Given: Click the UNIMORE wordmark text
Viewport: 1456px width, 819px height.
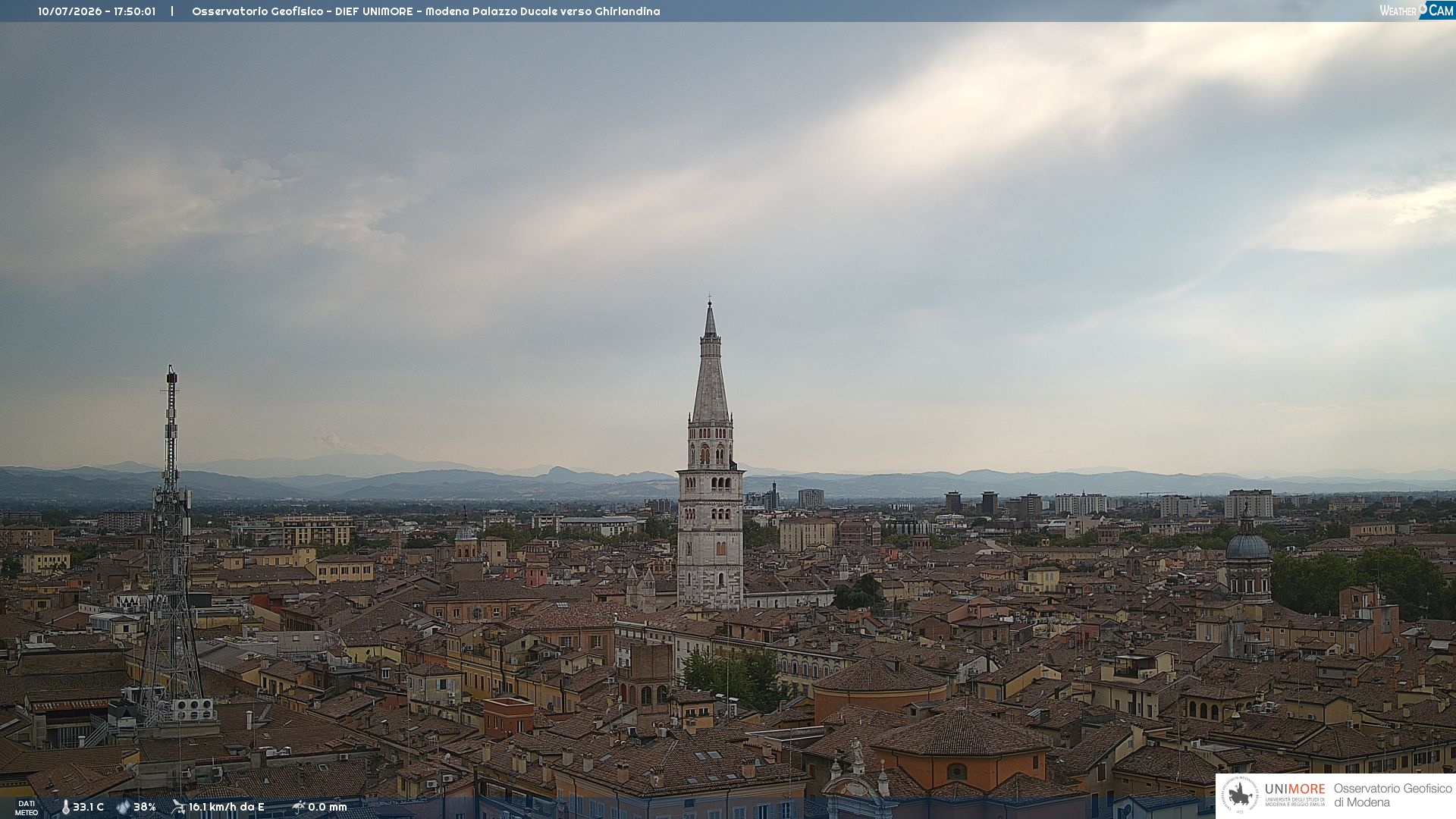Looking at the screenshot, I should click(1294, 789).
